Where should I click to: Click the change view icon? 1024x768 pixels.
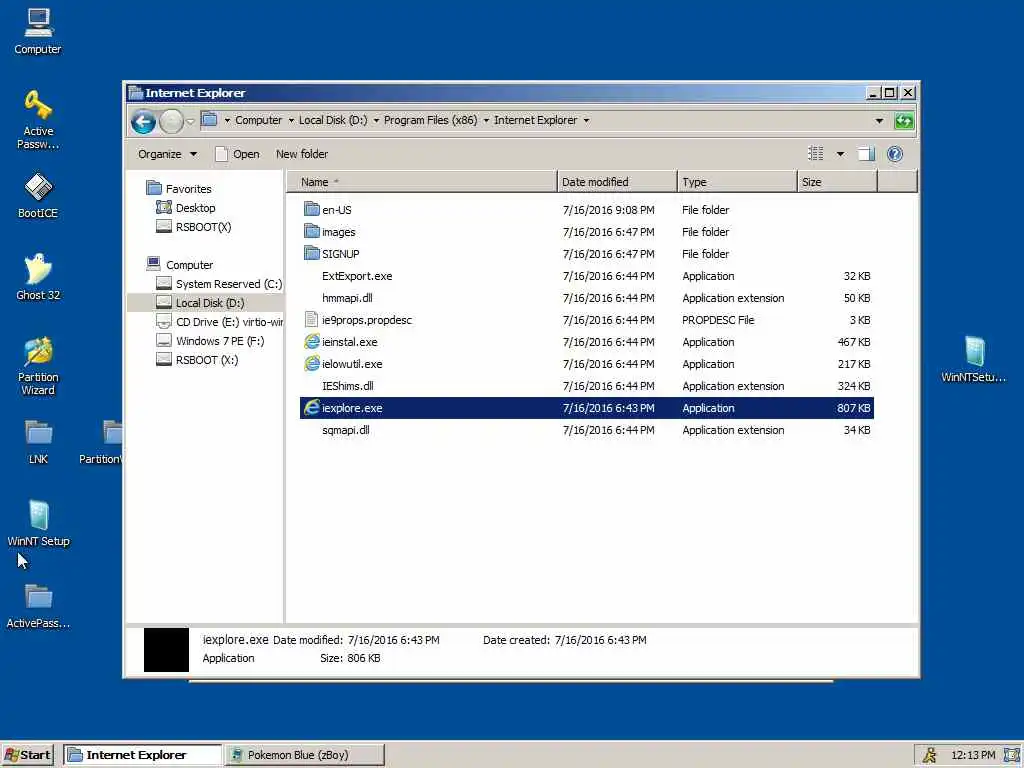coord(816,154)
